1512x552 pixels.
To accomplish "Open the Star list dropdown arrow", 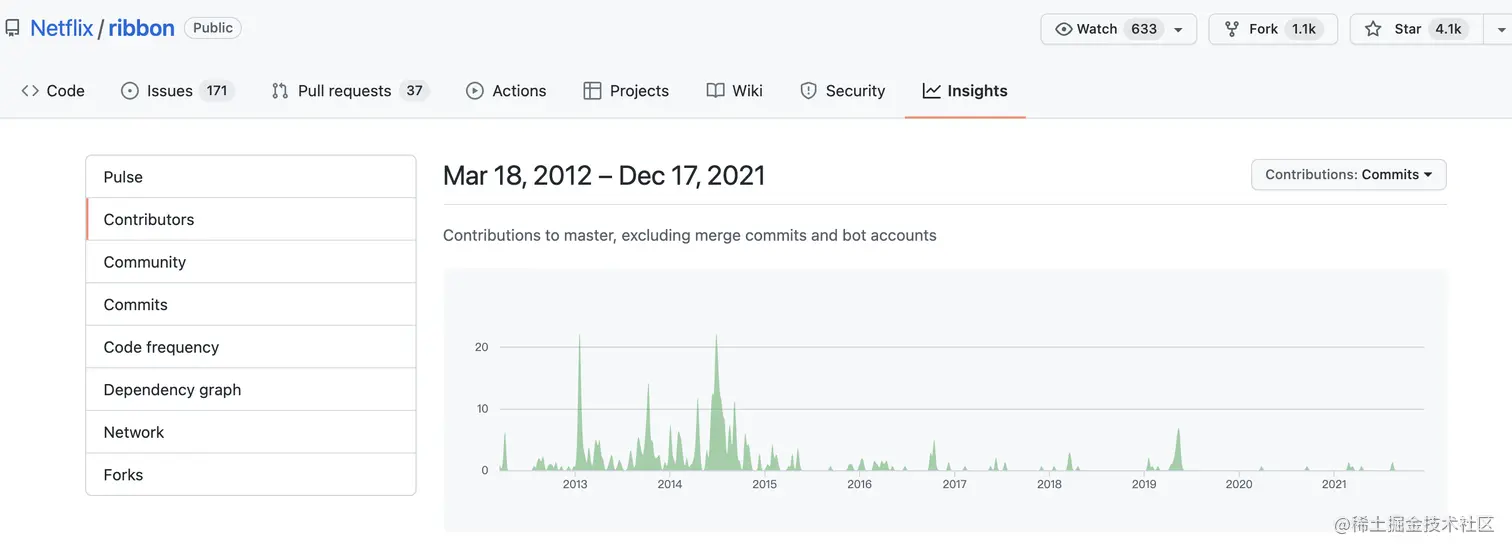I will (x=1500, y=30).
